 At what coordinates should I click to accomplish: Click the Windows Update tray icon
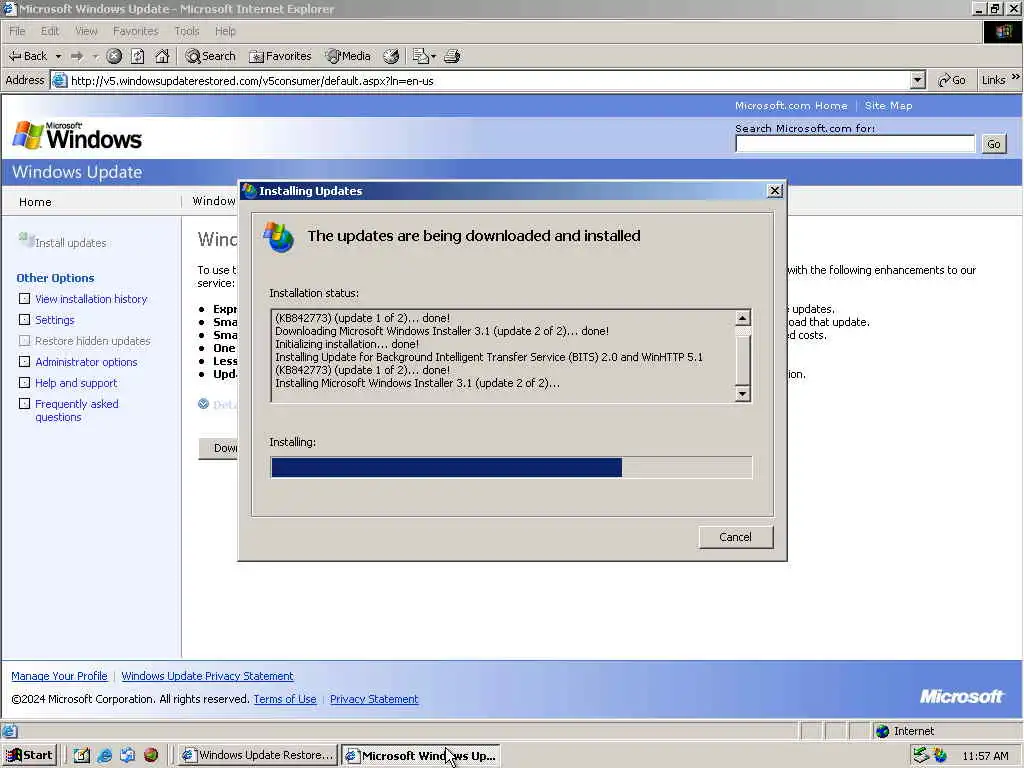[940, 755]
